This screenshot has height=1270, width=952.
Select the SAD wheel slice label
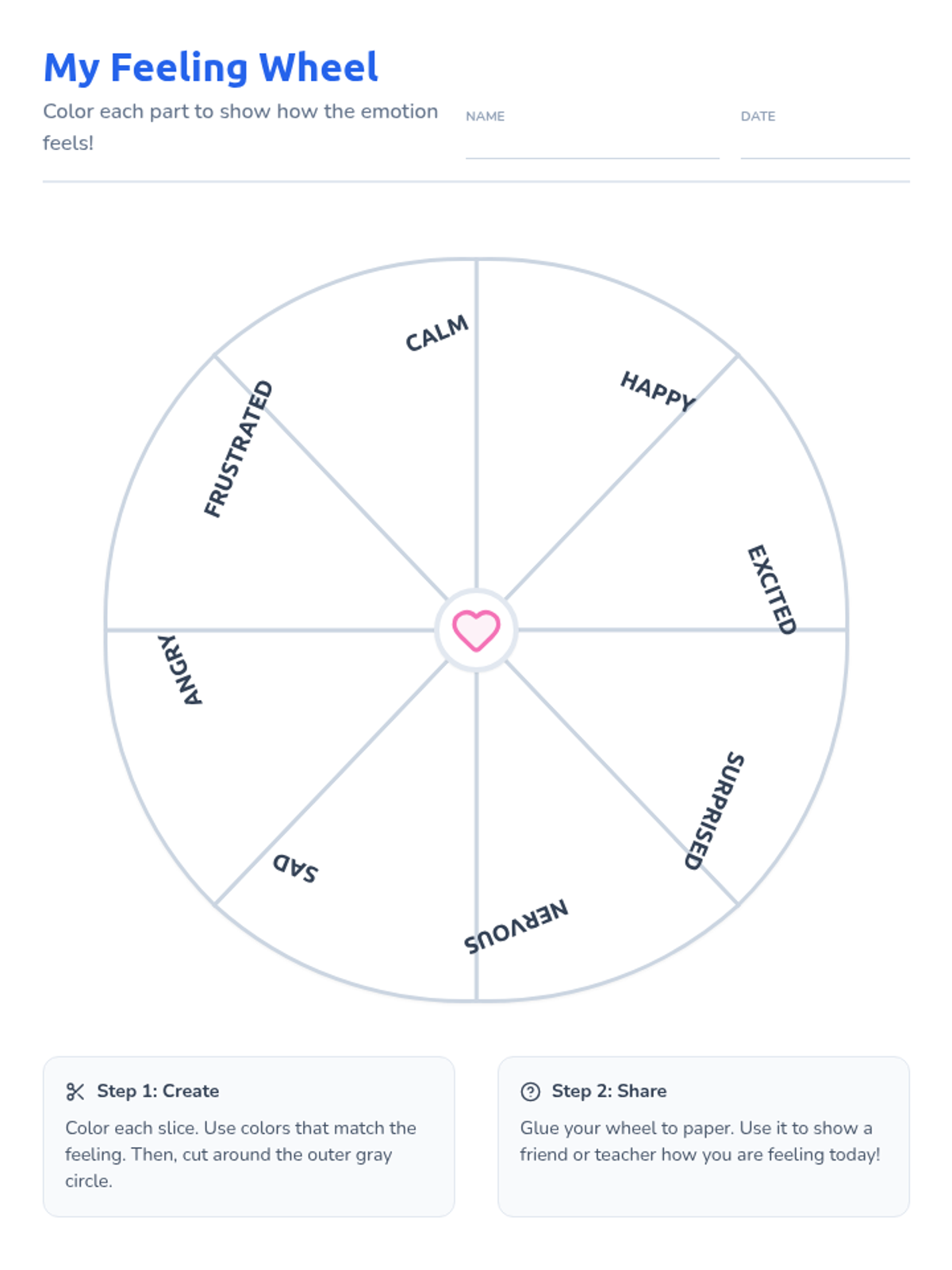[296, 868]
